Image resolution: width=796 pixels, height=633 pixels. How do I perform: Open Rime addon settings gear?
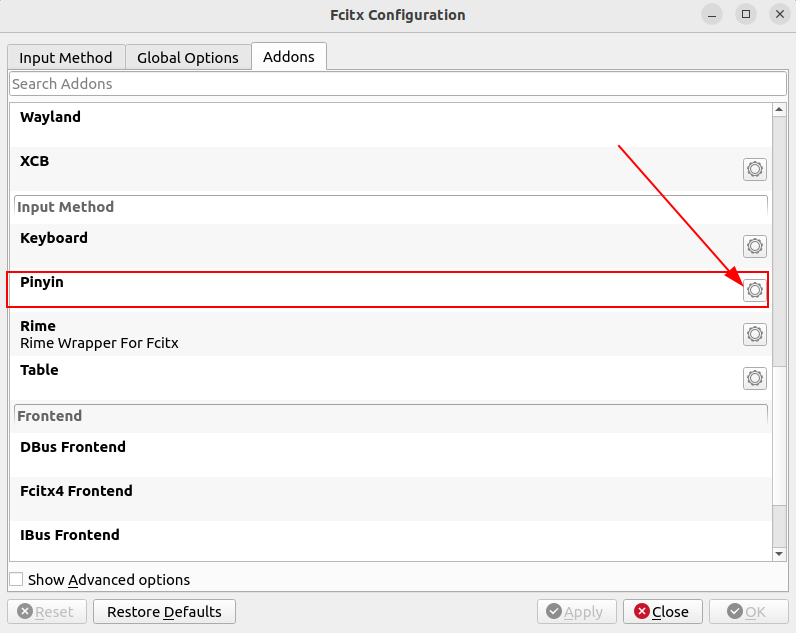pyautogui.click(x=754, y=334)
